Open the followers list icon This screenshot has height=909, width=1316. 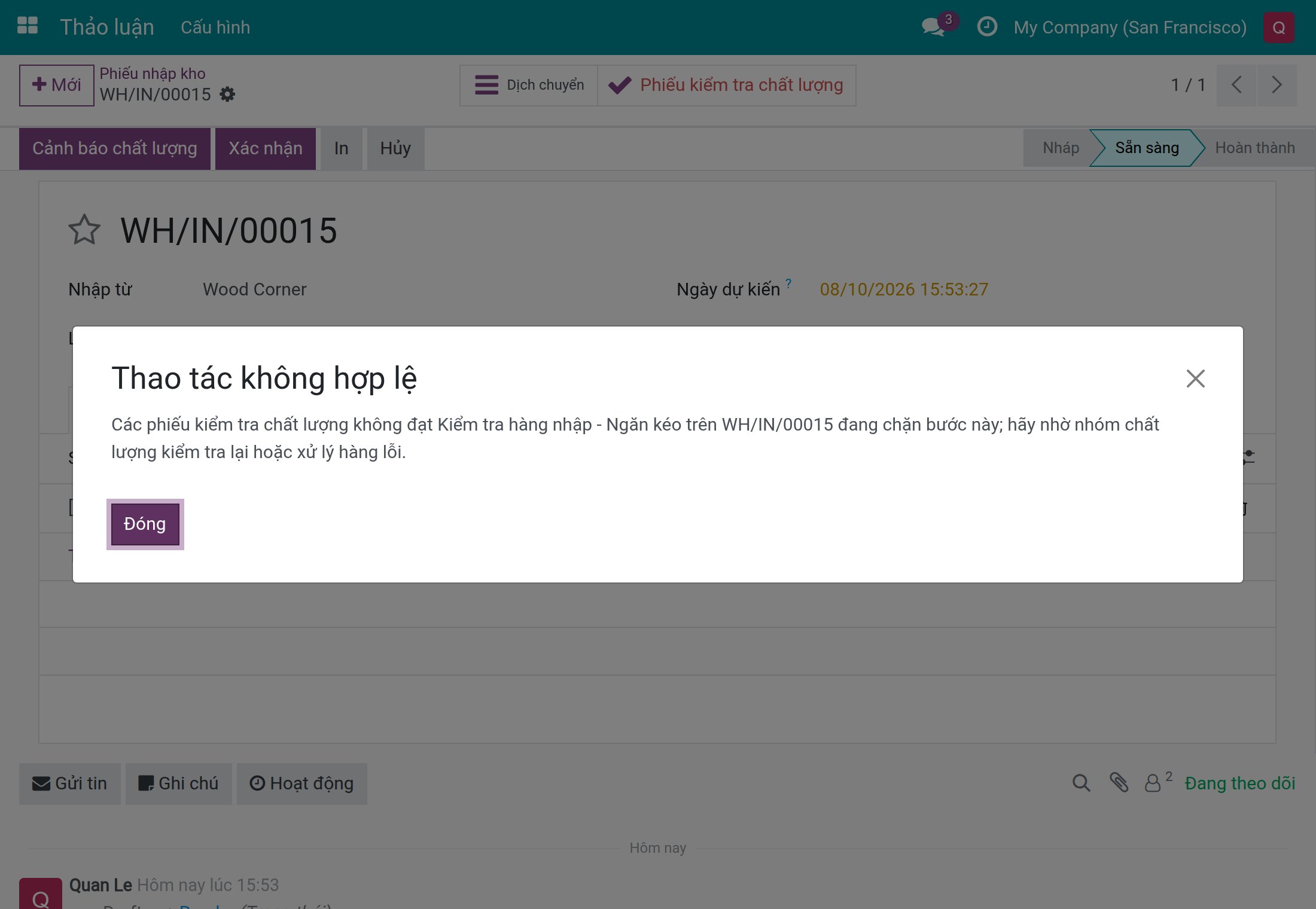pyautogui.click(x=1157, y=782)
